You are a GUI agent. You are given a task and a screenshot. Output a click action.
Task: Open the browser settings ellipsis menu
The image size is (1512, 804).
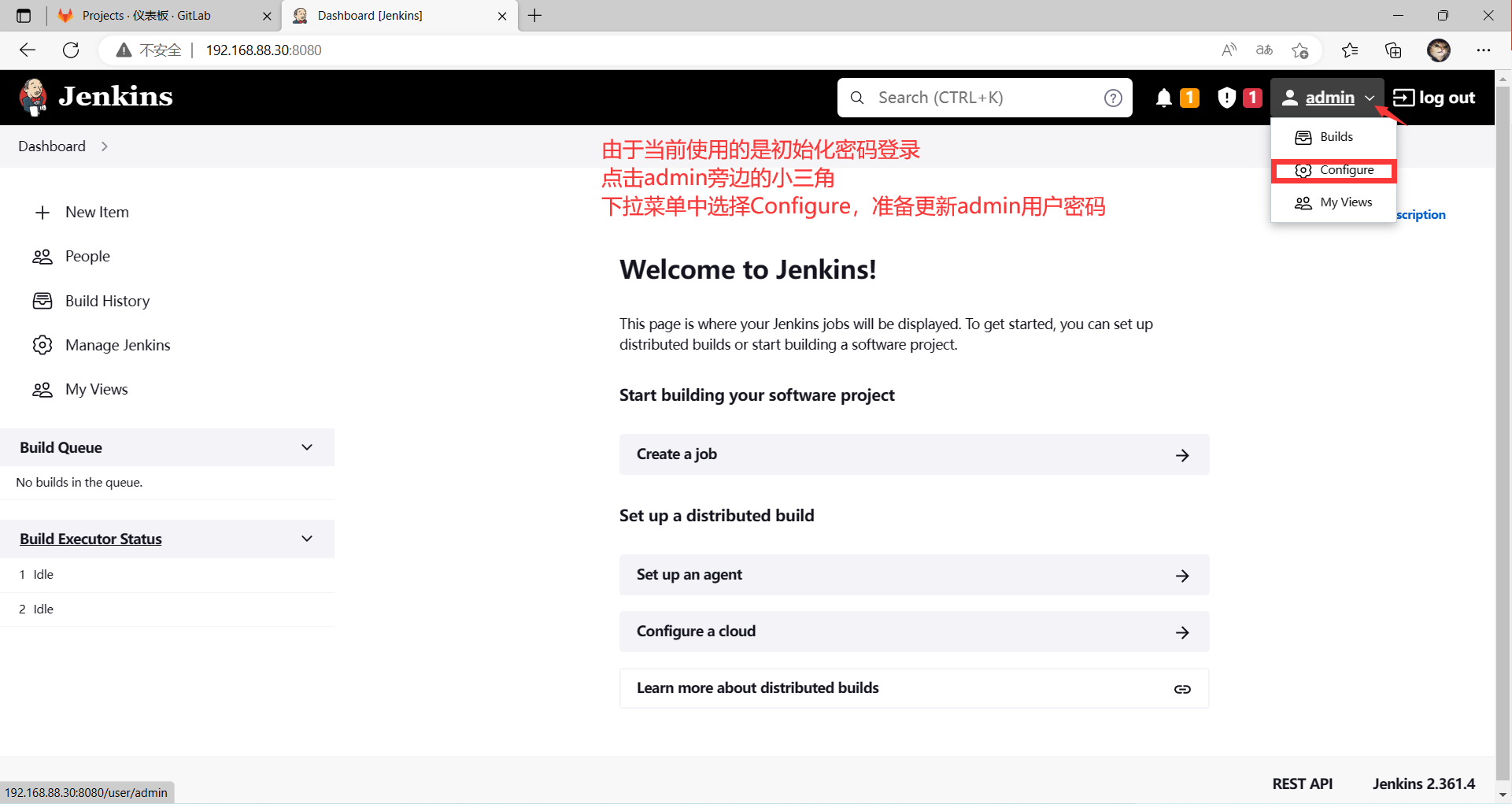click(x=1483, y=50)
